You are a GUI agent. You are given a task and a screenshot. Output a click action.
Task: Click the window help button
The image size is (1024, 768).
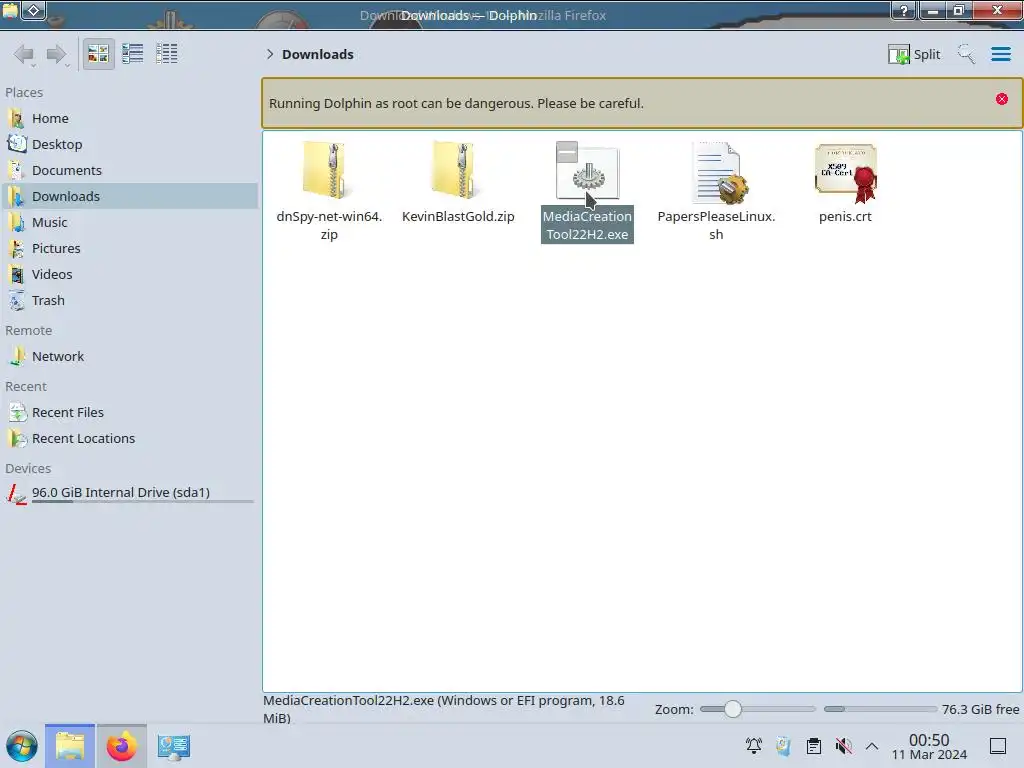[x=904, y=10]
